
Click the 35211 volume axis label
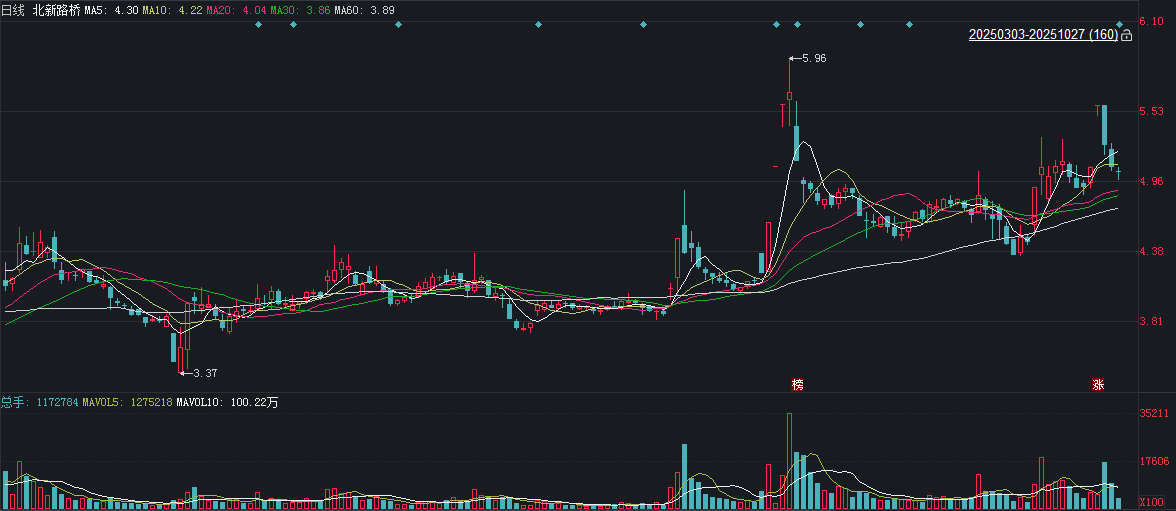[1154, 413]
